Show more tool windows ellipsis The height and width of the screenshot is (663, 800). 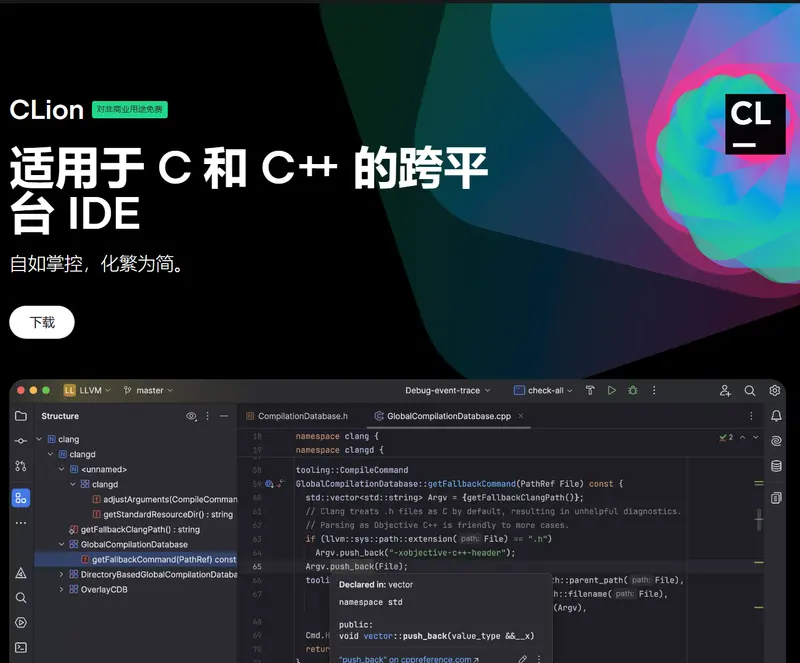pos(21,523)
